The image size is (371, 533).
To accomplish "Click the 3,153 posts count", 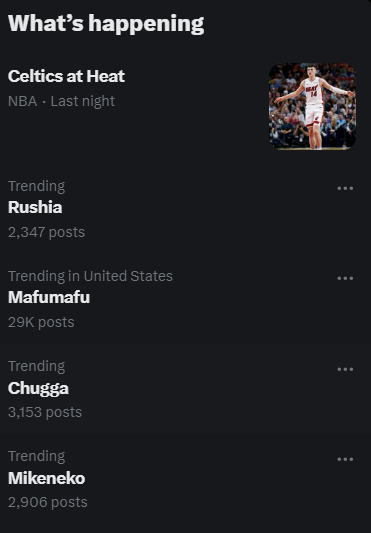I will (45, 412).
